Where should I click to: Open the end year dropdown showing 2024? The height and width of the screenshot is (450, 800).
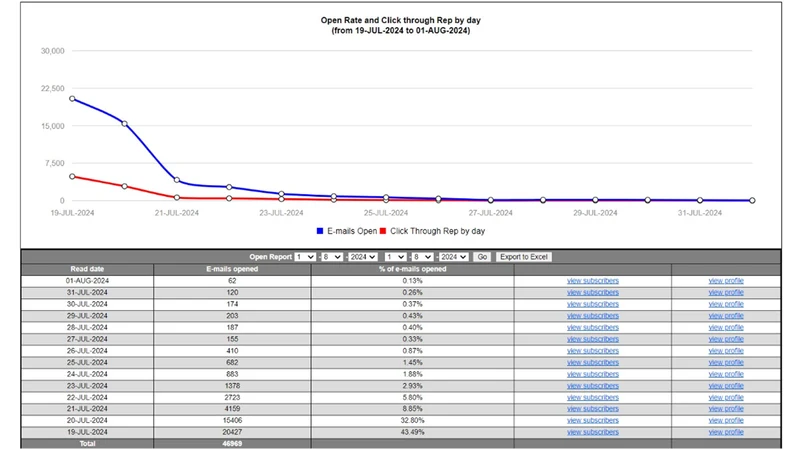(x=454, y=257)
